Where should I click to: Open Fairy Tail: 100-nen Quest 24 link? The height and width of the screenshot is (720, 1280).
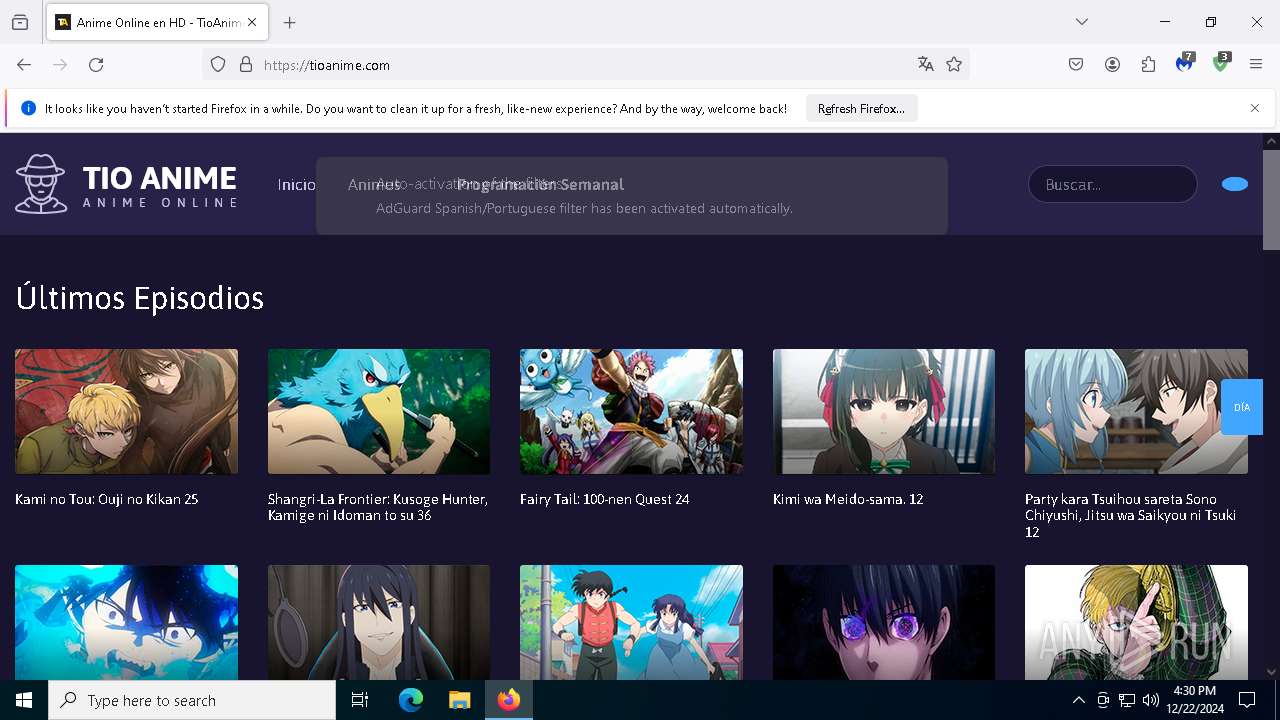pos(605,499)
